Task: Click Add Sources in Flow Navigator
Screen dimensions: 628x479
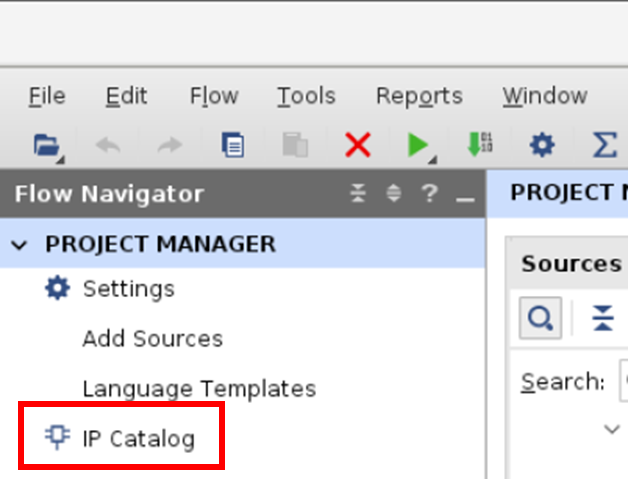Action: 152,339
